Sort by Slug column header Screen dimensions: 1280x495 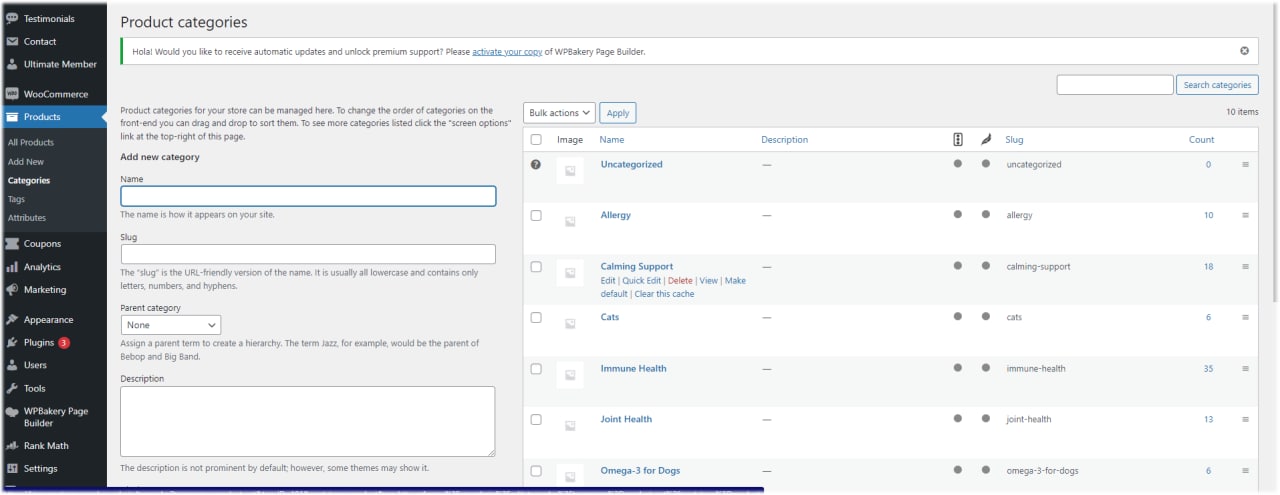tap(1014, 139)
